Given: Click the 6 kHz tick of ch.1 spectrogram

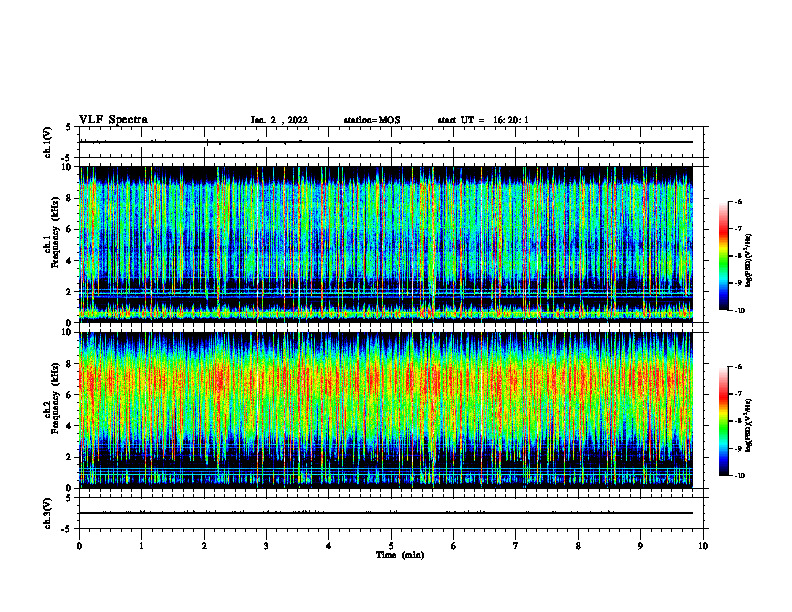Looking at the screenshot, I should 71,229.
